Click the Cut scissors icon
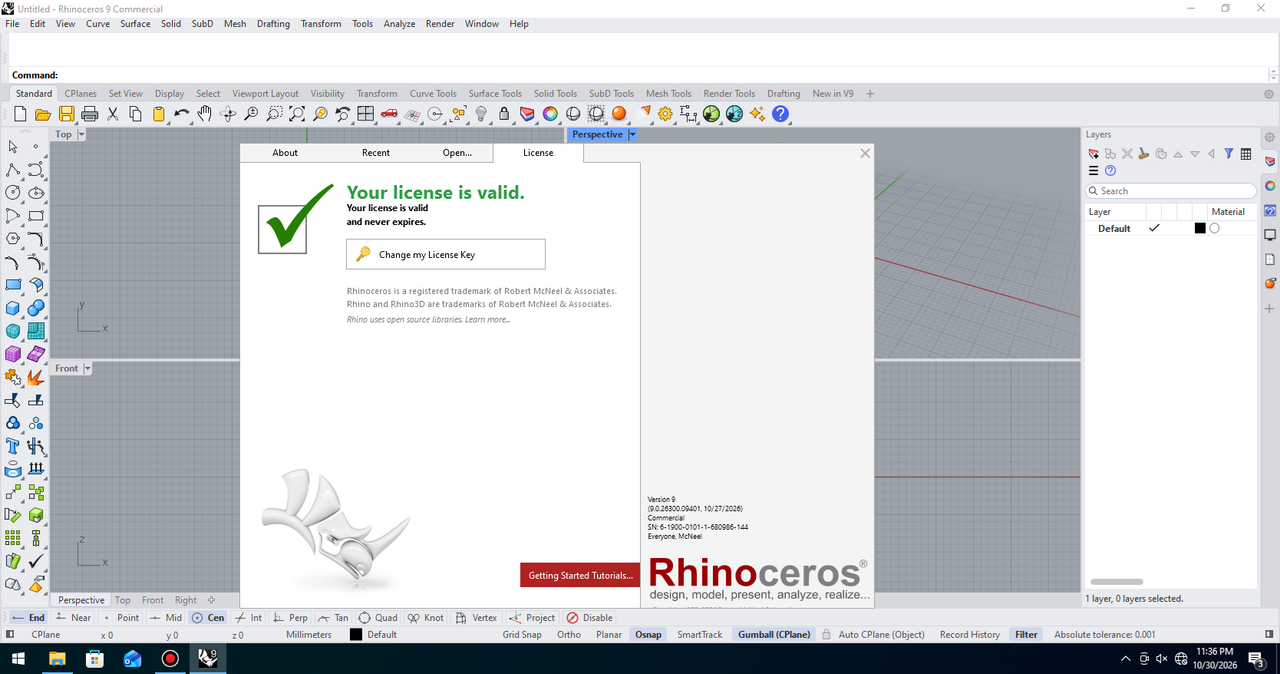This screenshot has width=1280, height=674. coord(113,114)
